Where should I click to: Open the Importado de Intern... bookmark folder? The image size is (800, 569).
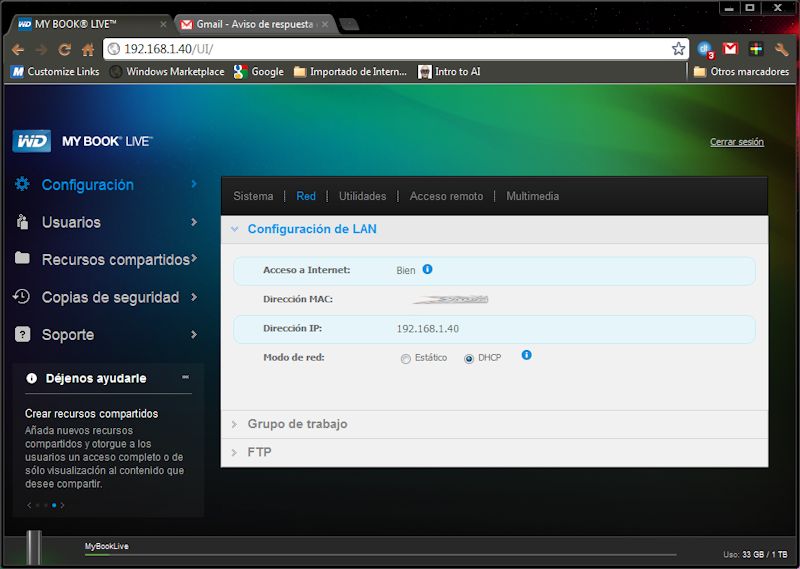[x=351, y=71]
